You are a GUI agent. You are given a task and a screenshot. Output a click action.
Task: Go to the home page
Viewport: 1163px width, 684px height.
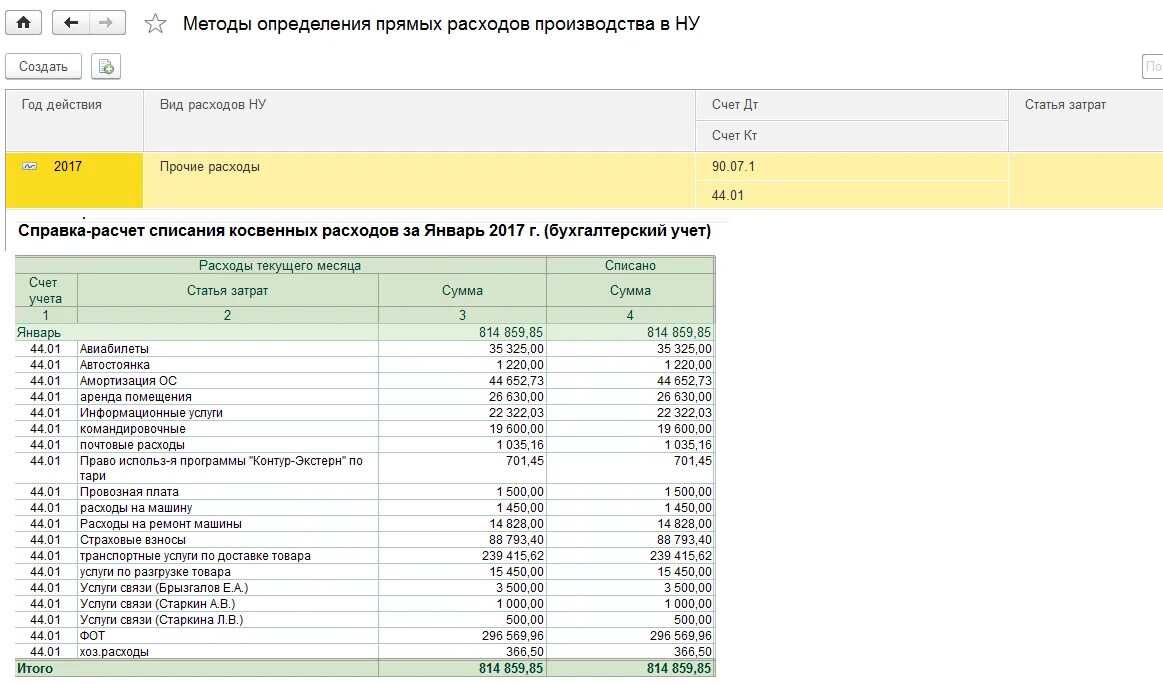pos(21,21)
